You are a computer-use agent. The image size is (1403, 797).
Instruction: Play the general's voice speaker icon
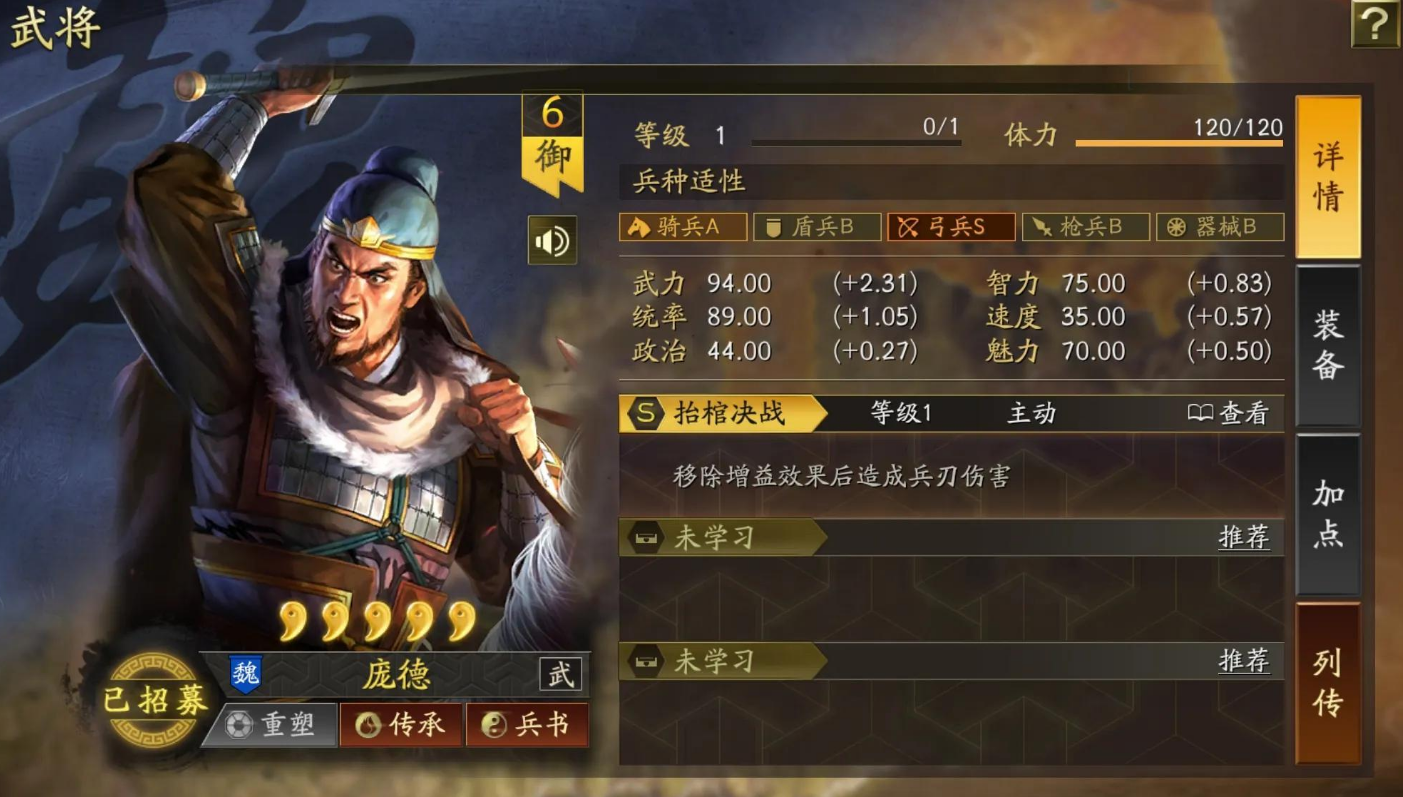tap(552, 241)
